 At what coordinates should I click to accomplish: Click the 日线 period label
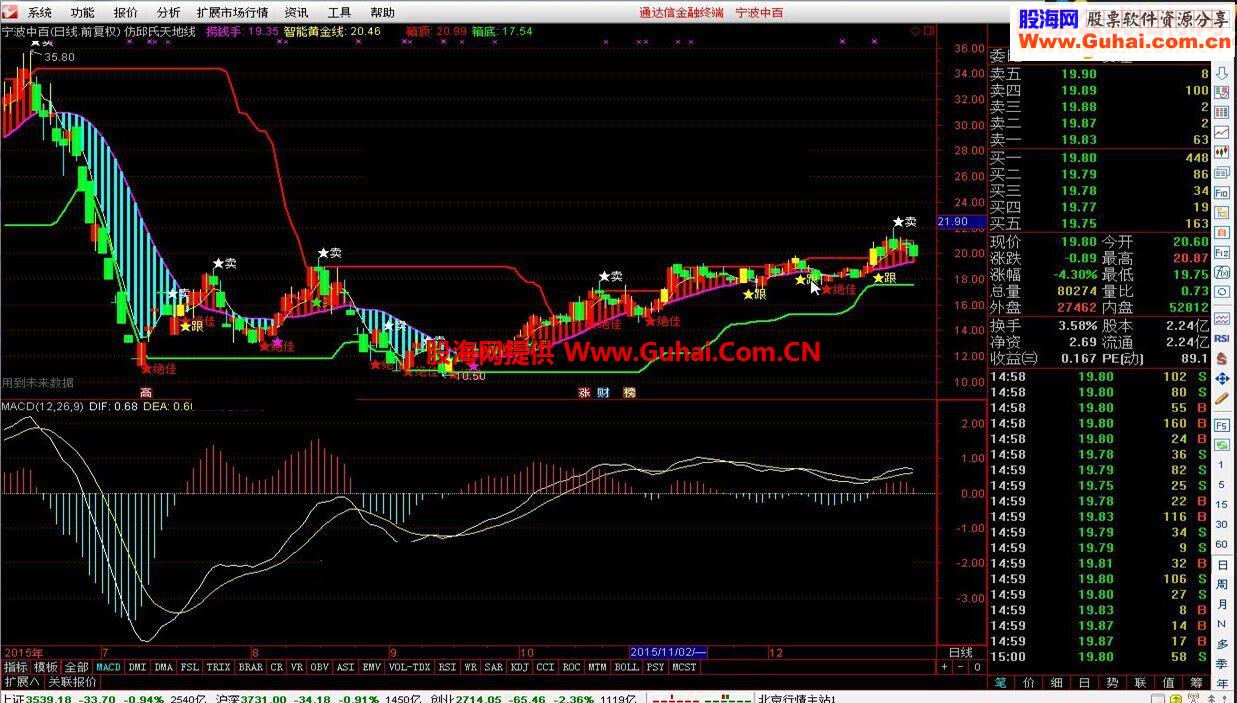pos(959,652)
